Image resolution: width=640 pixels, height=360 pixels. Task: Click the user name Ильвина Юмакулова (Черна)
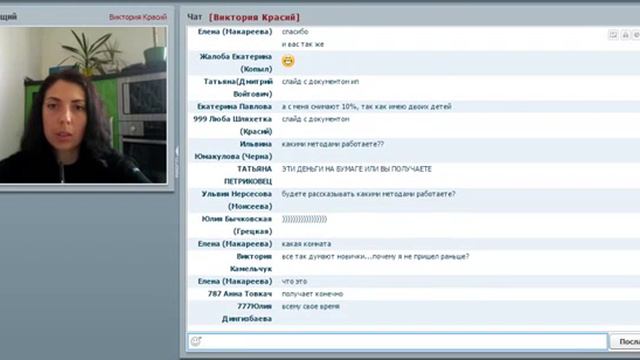233,150
